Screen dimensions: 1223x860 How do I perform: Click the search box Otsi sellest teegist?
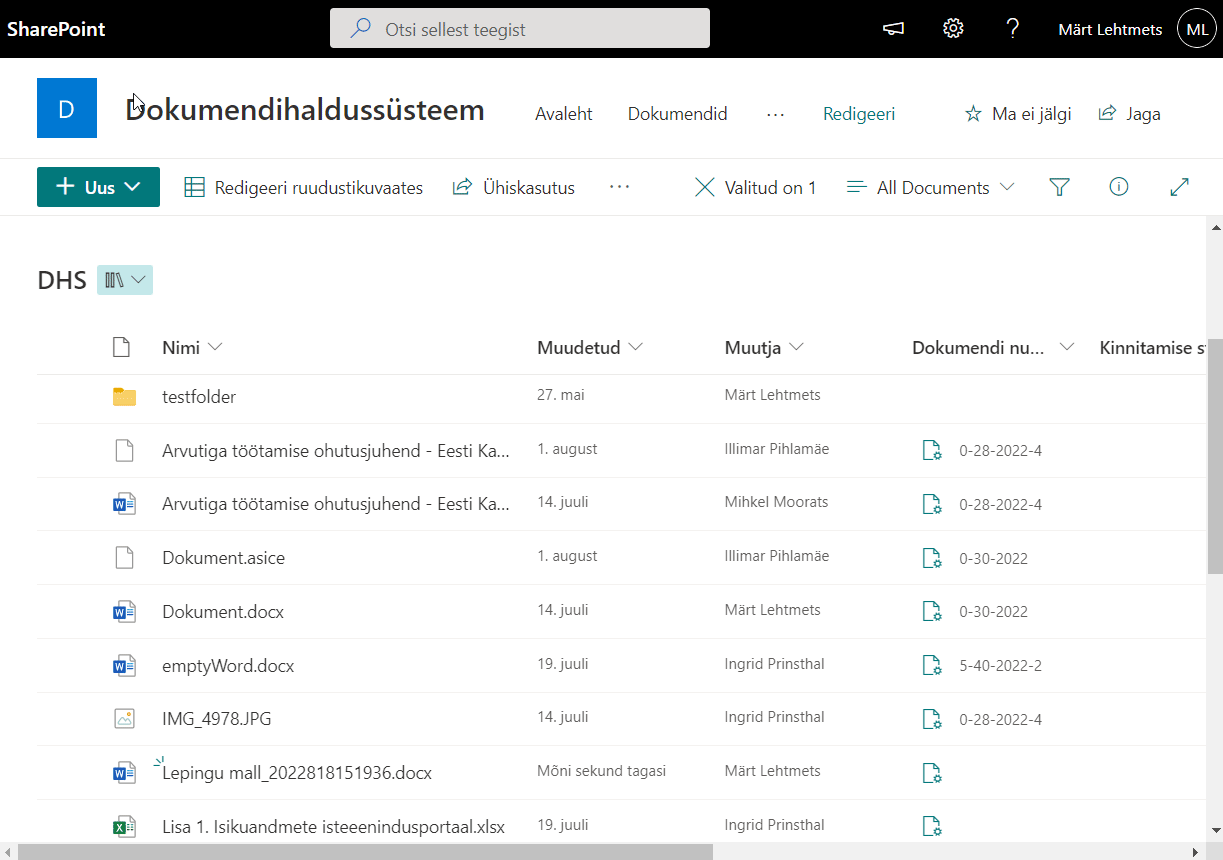coord(520,29)
